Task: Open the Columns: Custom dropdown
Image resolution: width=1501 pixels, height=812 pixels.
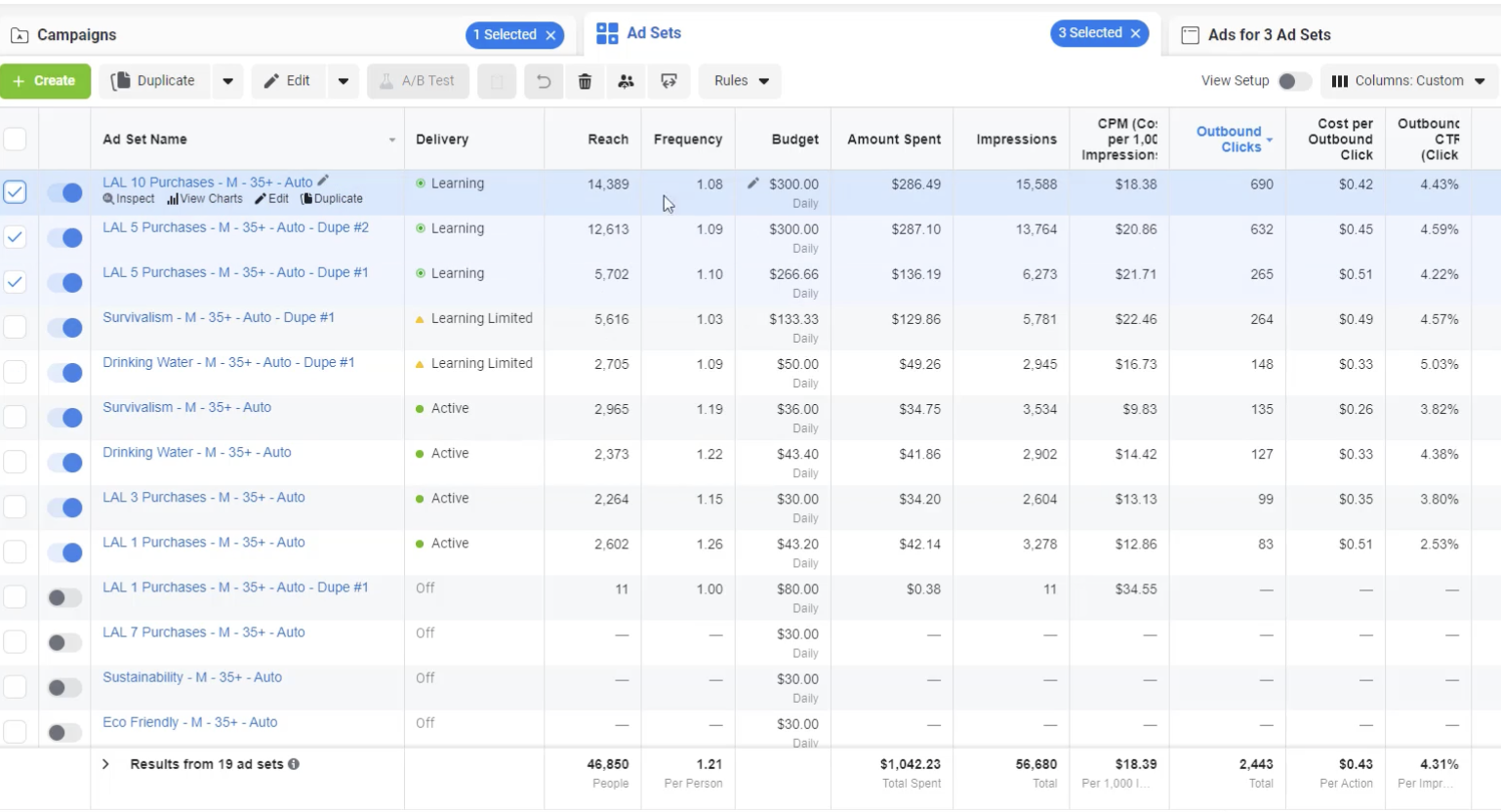Action: click(1408, 81)
